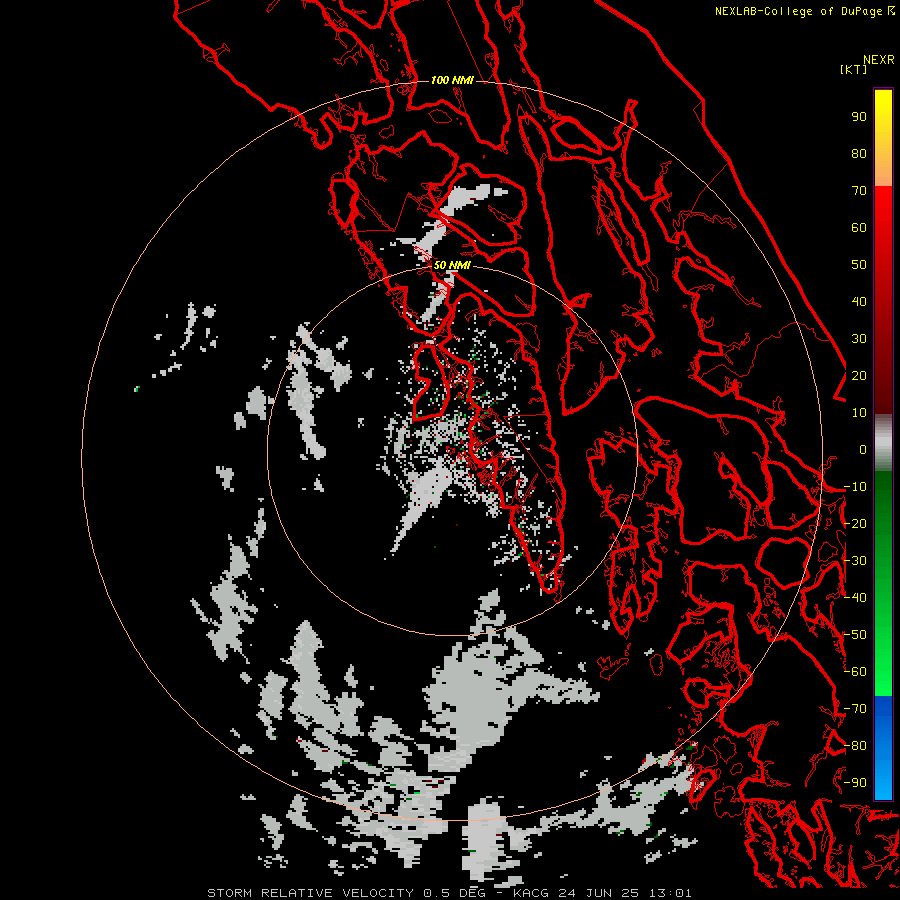
Task: Click the gray zero-velocity segment of color bar
Action: point(883,443)
